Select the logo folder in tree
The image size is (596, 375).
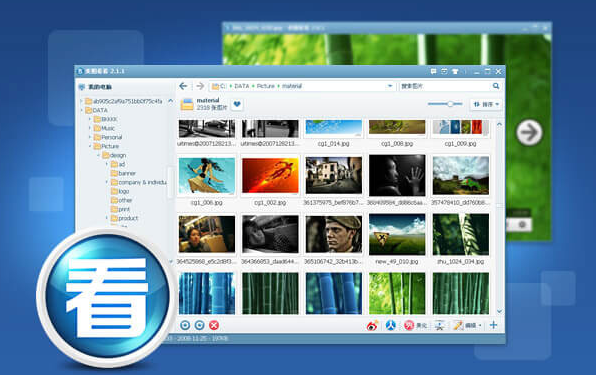tap(120, 191)
